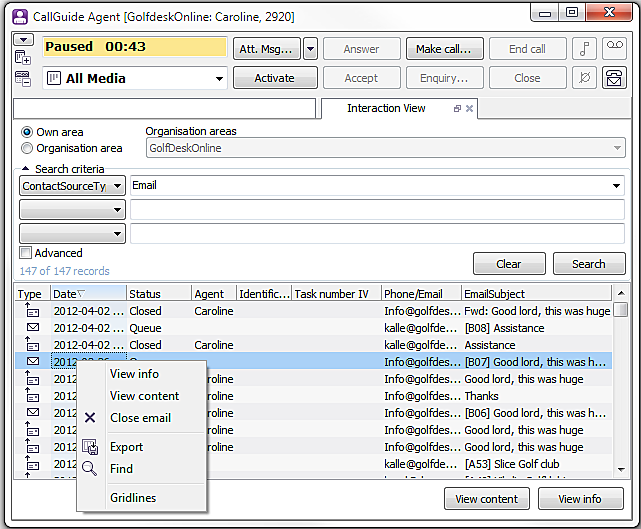Open the third empty criteria dropdown

click(72, 234)
